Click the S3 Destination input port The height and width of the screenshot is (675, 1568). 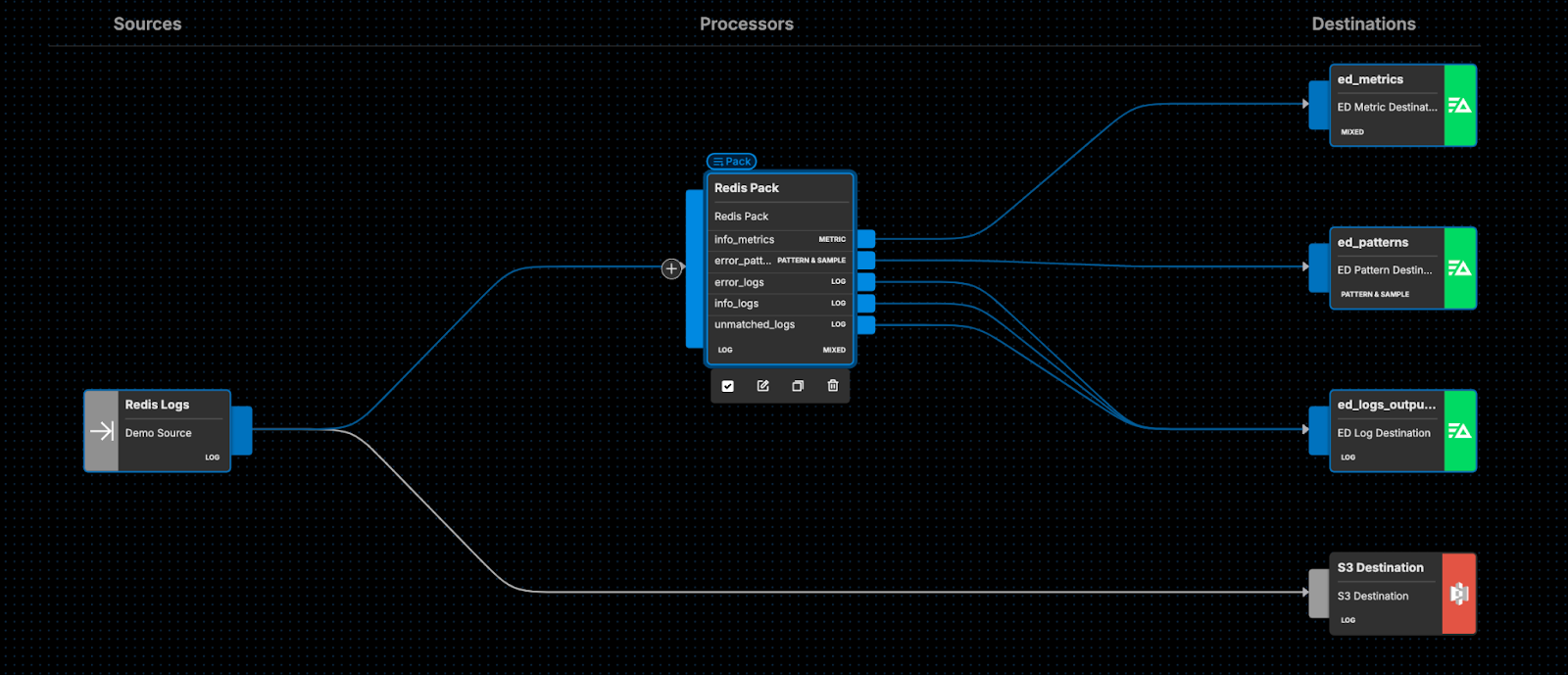[1319, 594]
